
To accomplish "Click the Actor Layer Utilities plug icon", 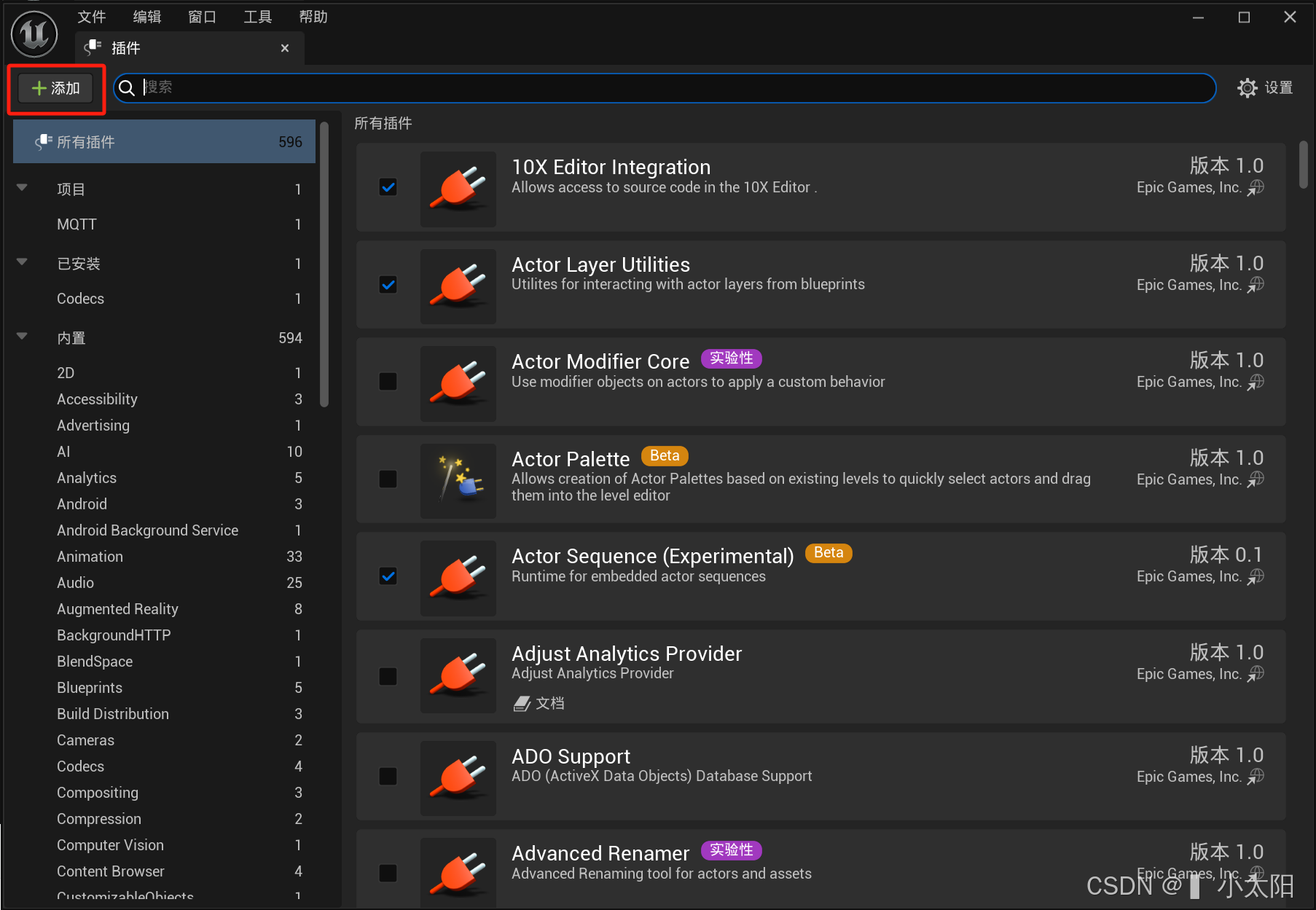I will click(x=458, y=286).
